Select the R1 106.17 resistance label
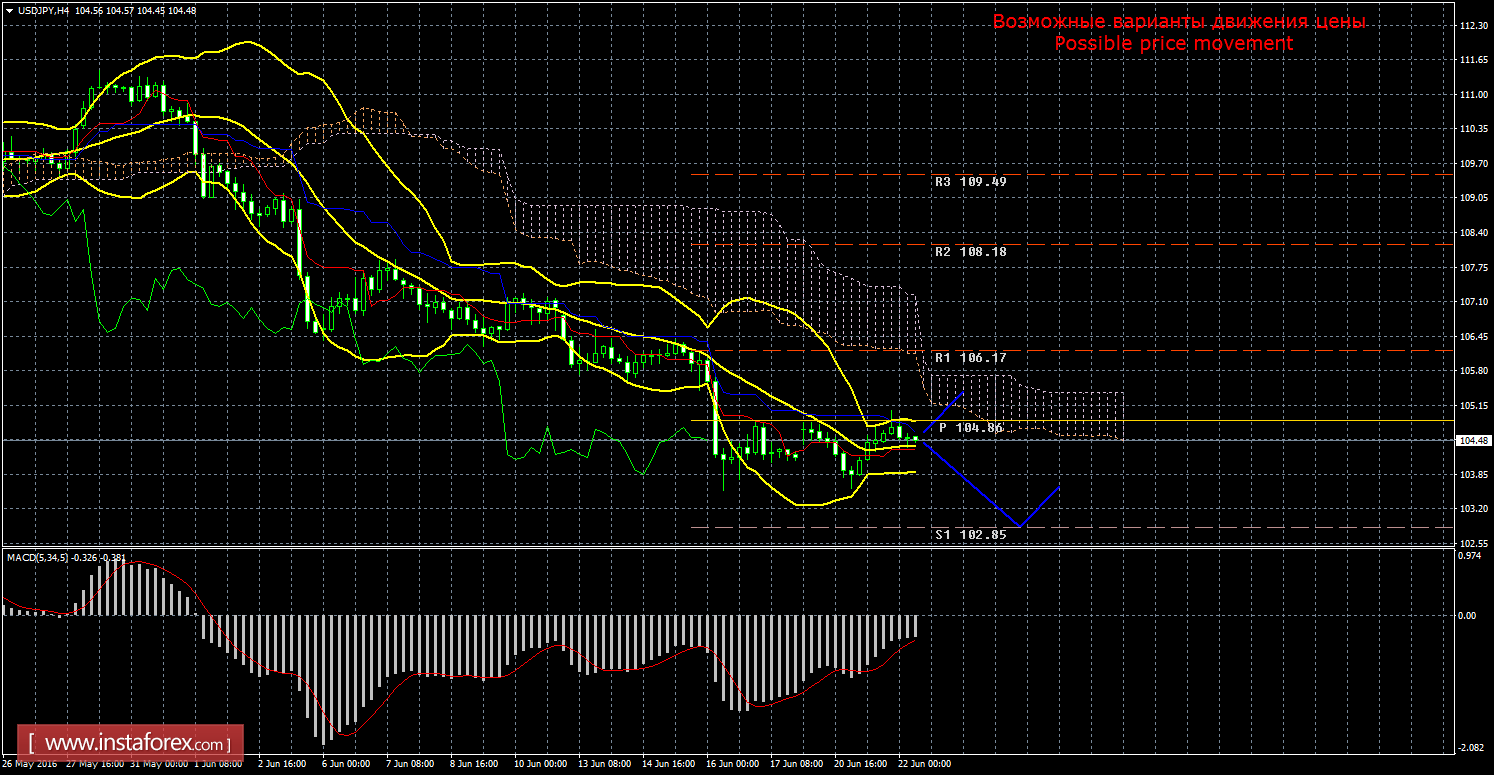The height and width of the screenshot is (775, 1494). (x=970, y=357)
